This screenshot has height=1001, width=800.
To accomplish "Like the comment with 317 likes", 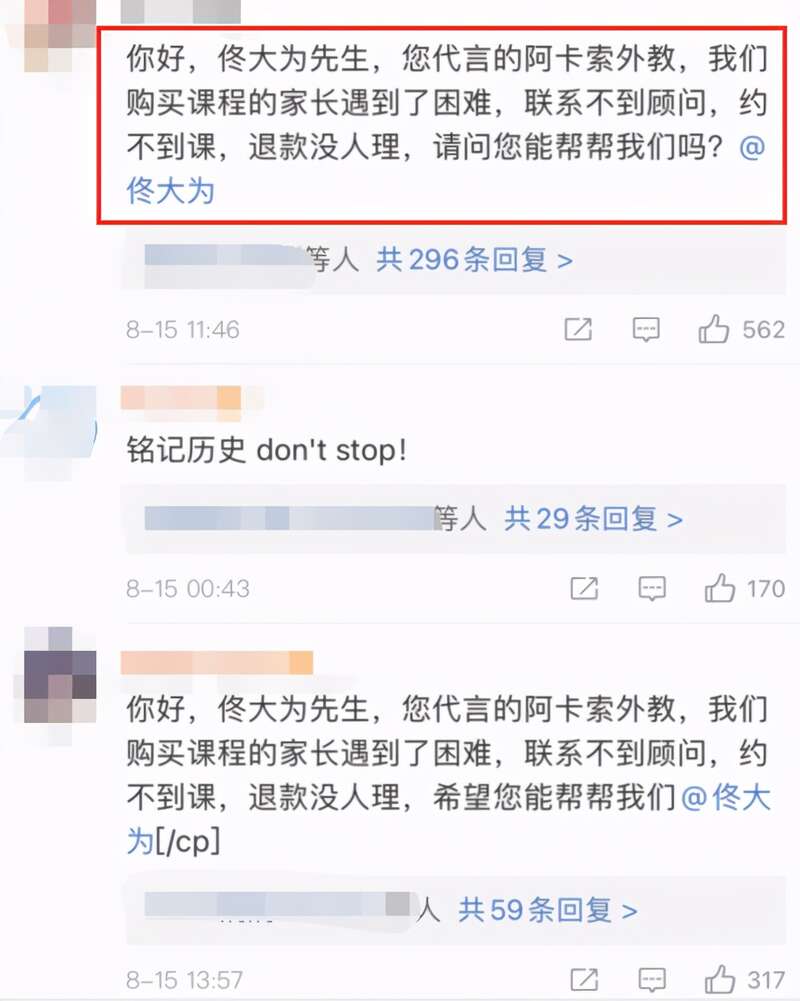I will click(720, 979).
